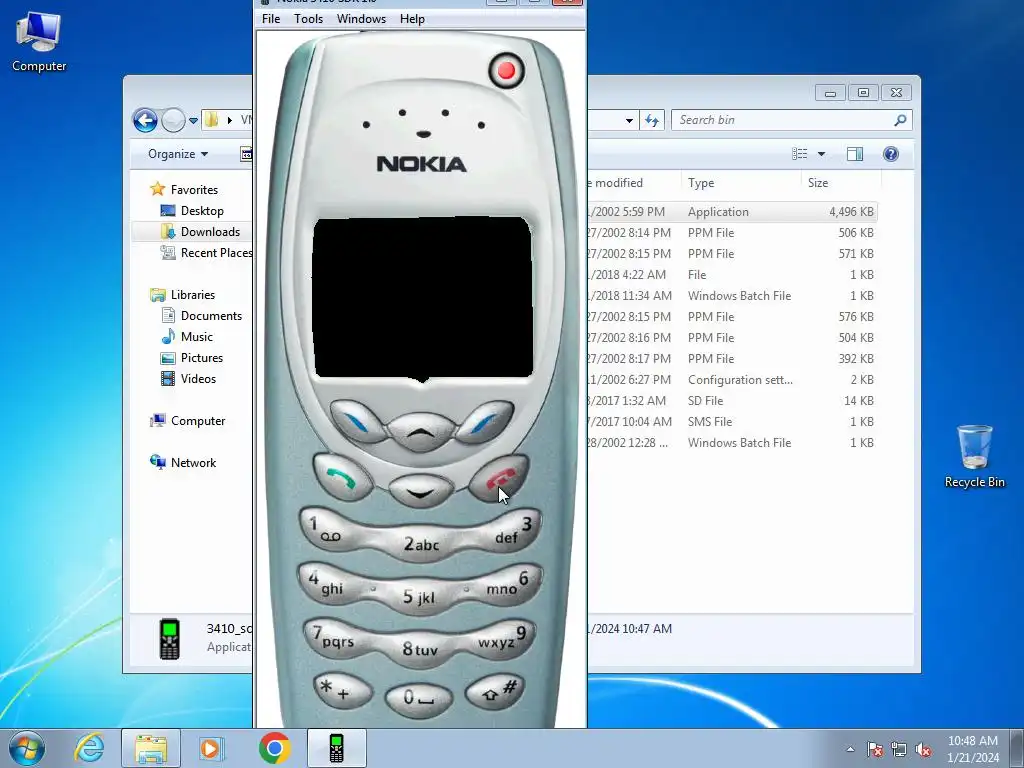Open Explorer help icon
The image size is (1024, 768).
891,154
